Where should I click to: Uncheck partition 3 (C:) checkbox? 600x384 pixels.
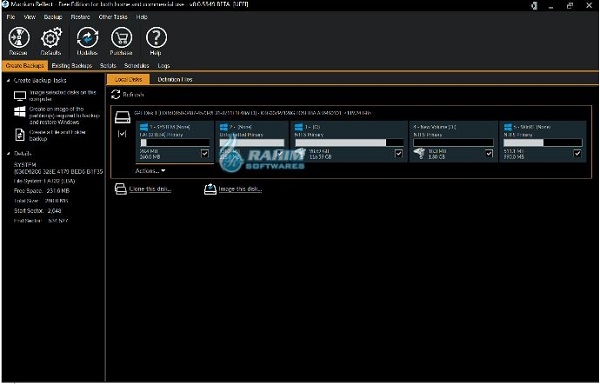[398, 153]
